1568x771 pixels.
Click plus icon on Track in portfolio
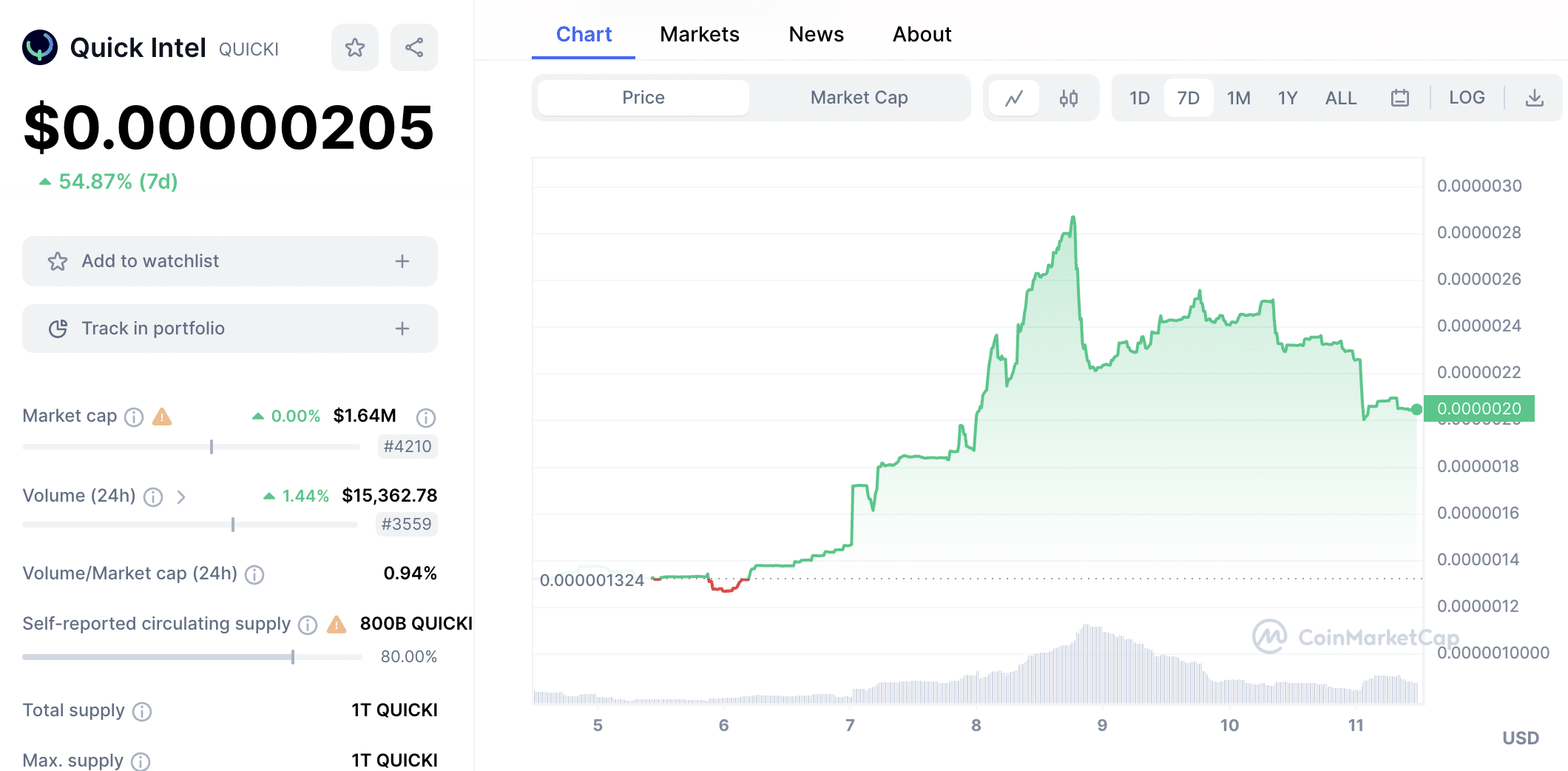coord(402,329)
